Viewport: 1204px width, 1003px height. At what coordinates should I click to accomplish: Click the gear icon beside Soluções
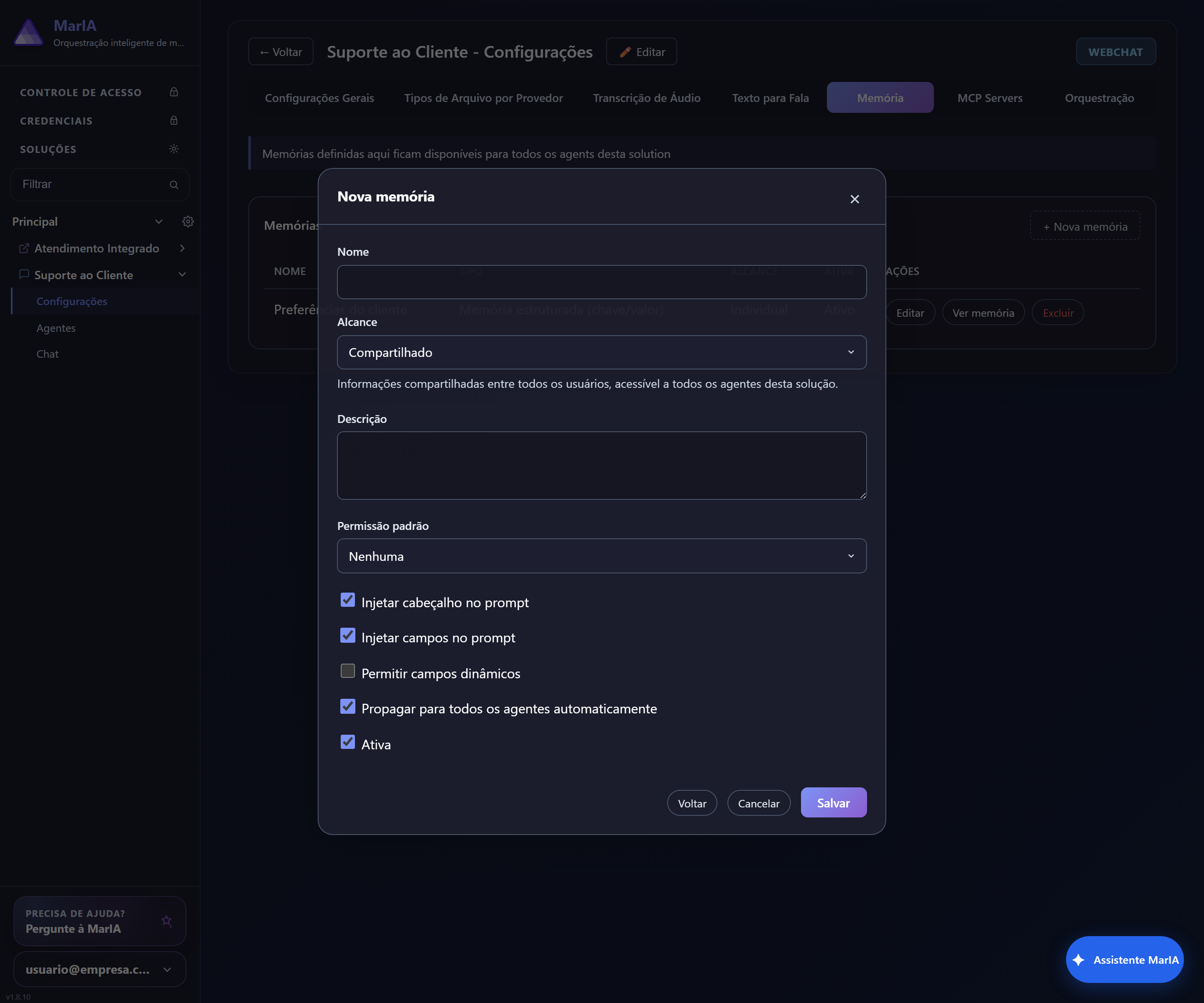tap(174, 149)
